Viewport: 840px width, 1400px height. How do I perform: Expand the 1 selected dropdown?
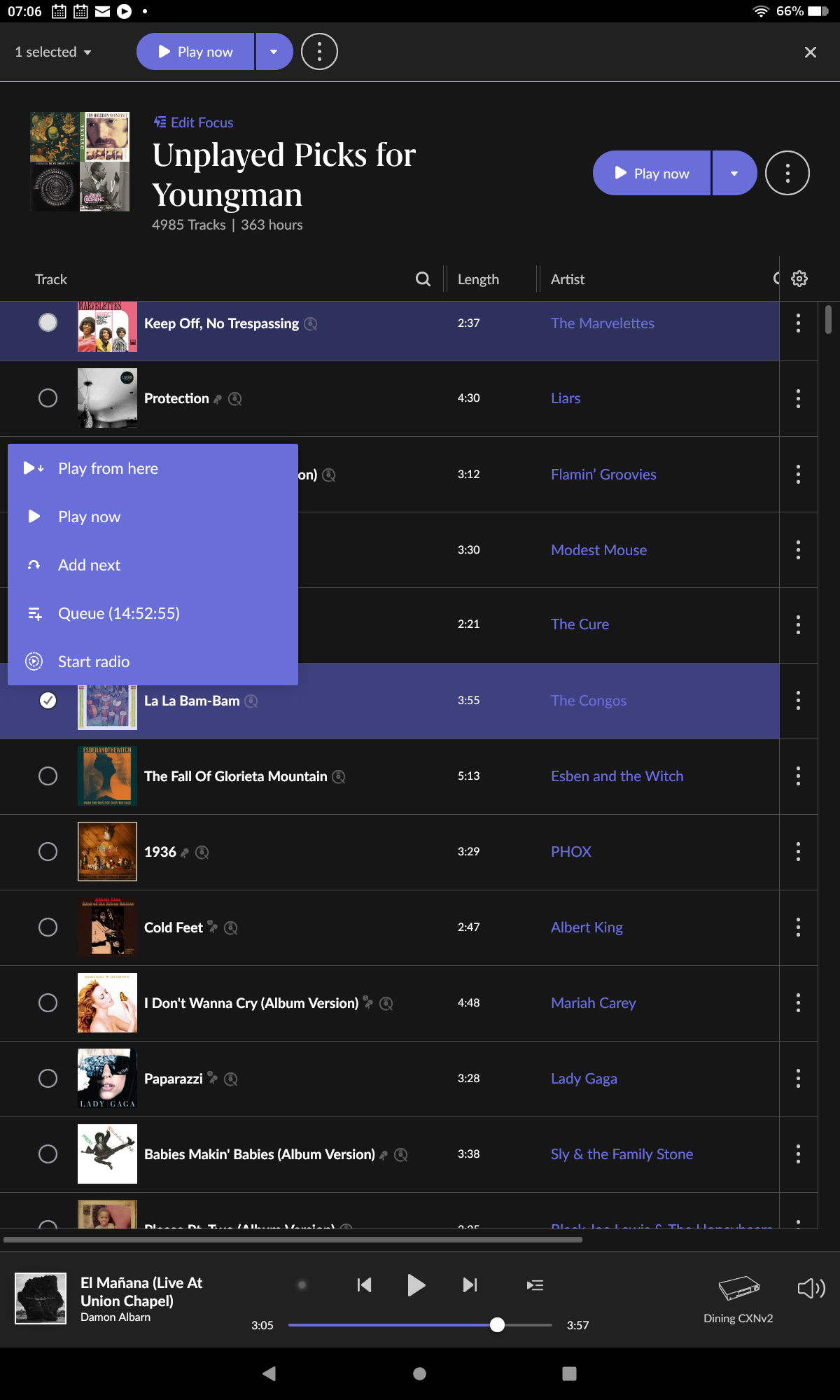click(x=53, y=52)
